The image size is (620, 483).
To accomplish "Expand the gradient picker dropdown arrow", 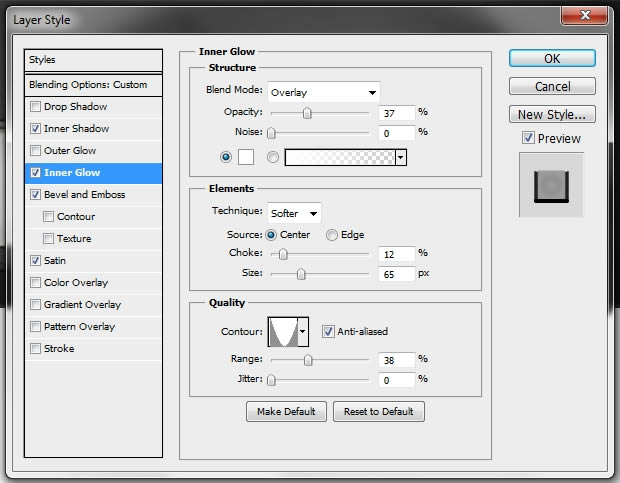I will pos(401,157).
